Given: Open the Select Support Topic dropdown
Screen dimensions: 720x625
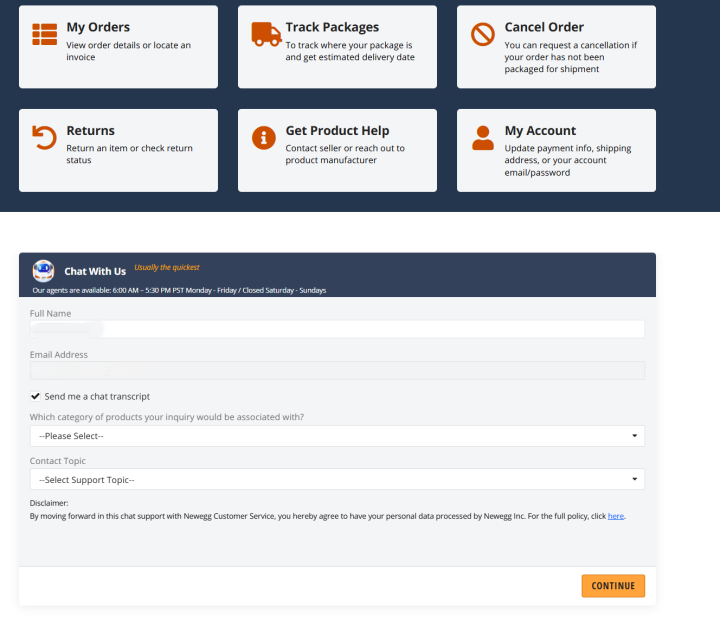Looking at the screenshot, I should (x=337, y=479).
